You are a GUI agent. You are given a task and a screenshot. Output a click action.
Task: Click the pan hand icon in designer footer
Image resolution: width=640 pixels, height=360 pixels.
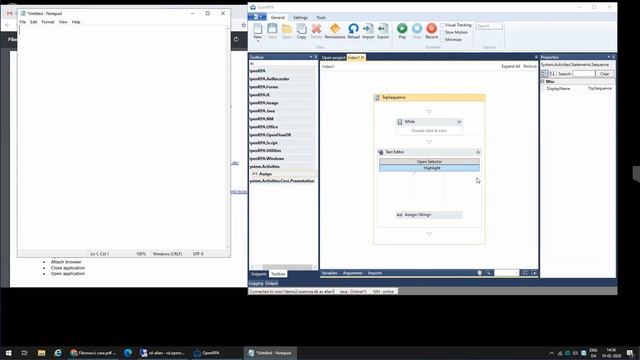(480, 273)
